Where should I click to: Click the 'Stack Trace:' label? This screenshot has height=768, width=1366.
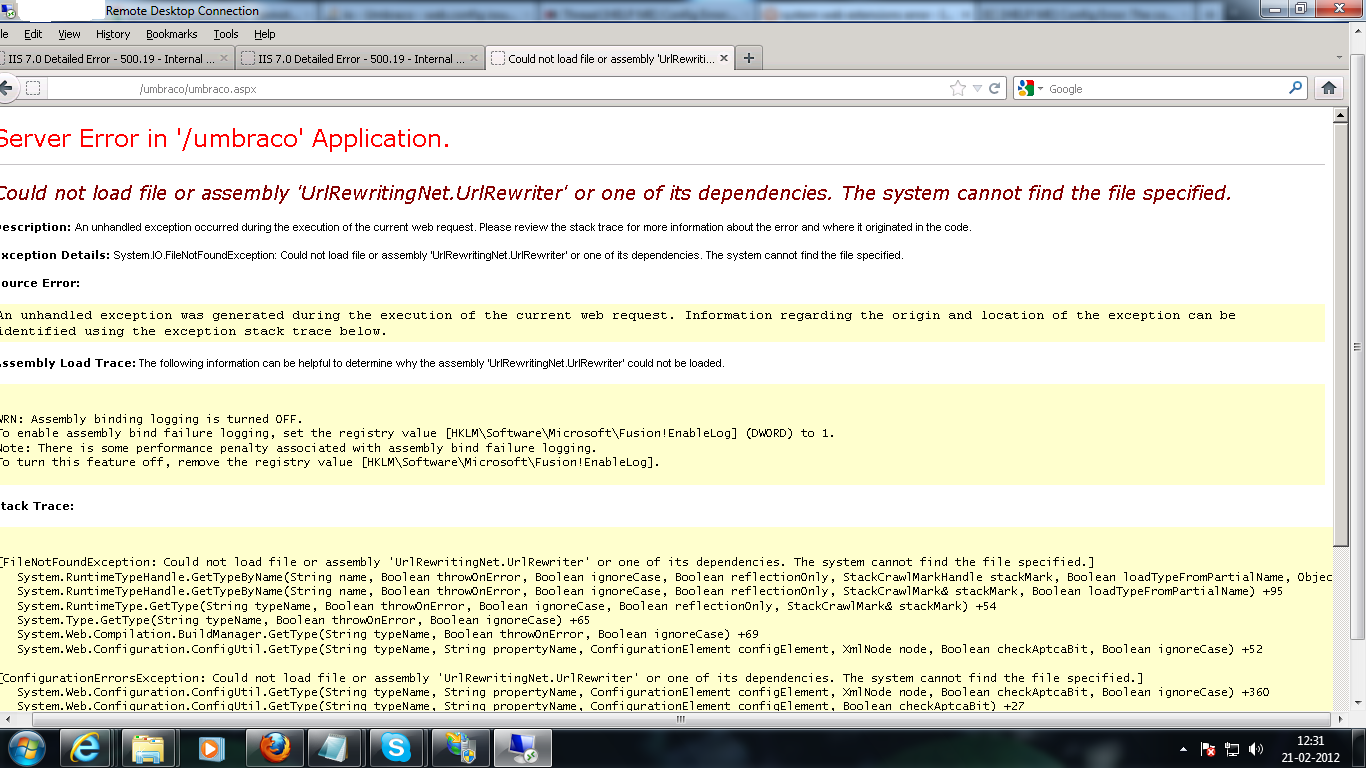(37, 506)
